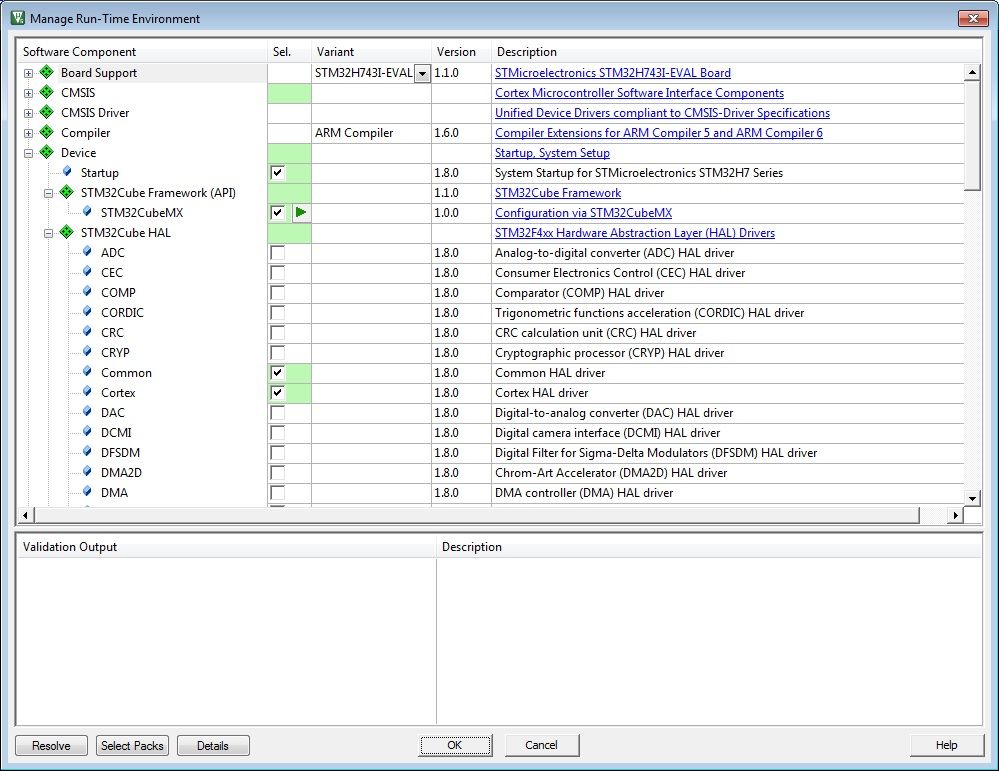Open the Startup, System Setup link
The height and width of the screenshot is (771, 999).
tap(552, 153)
